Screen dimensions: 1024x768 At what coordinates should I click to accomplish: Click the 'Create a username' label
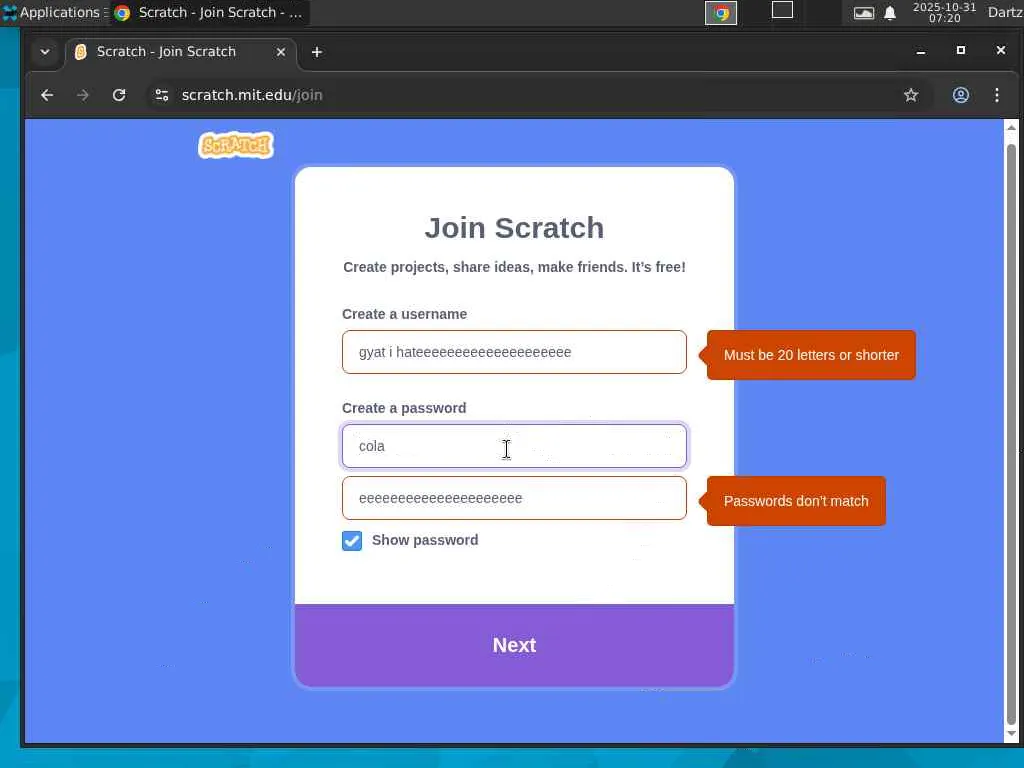coord(404,314)
